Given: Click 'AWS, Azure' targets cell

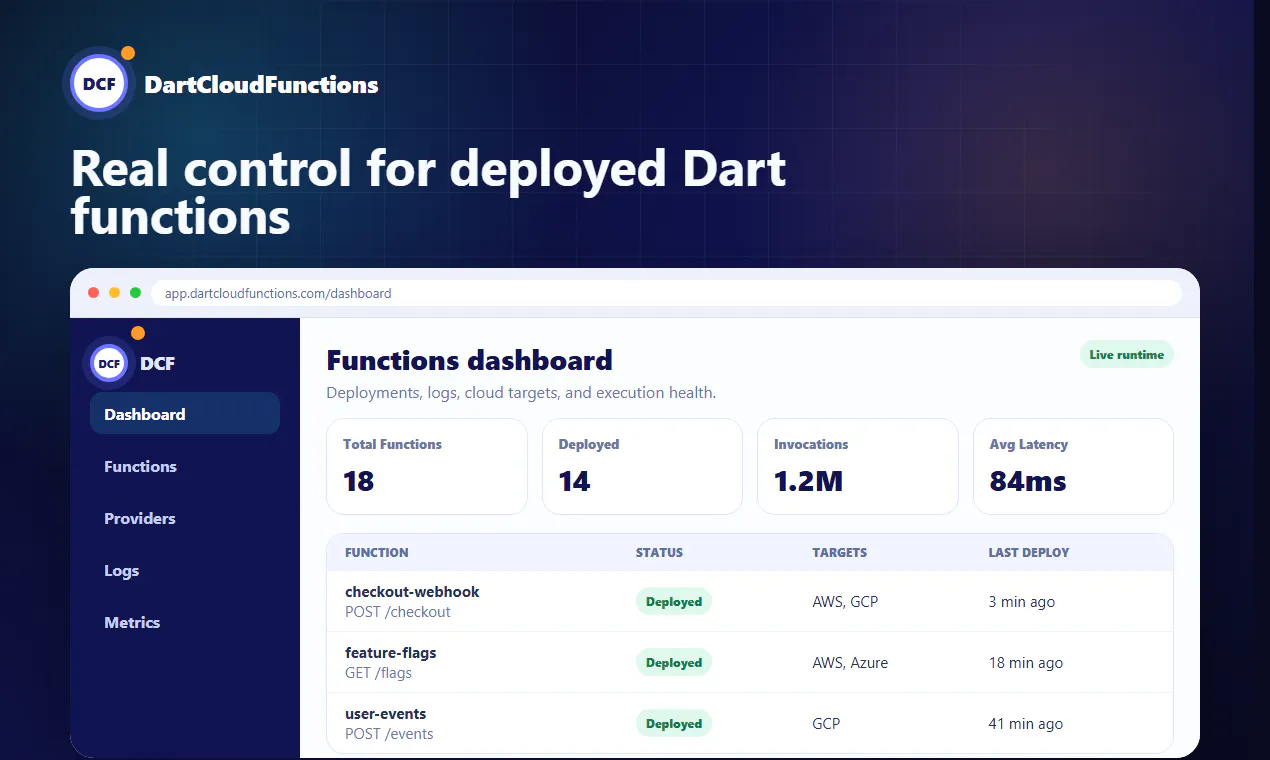Looking at the screenshot, I should pyautogui.click(x=850, y=663).
